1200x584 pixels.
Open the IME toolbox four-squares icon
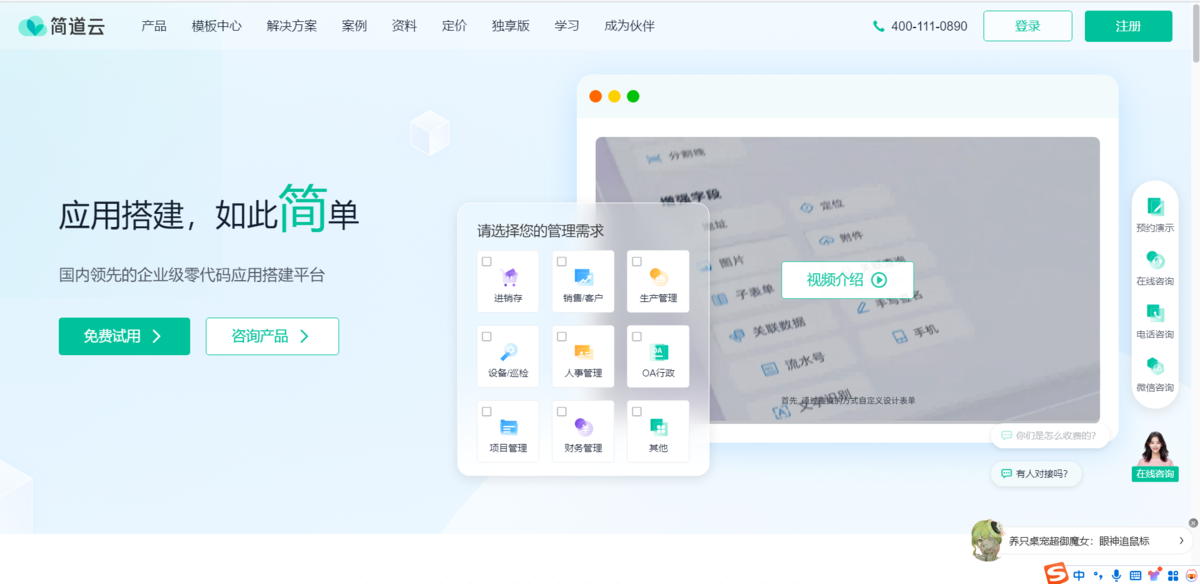1173,575
